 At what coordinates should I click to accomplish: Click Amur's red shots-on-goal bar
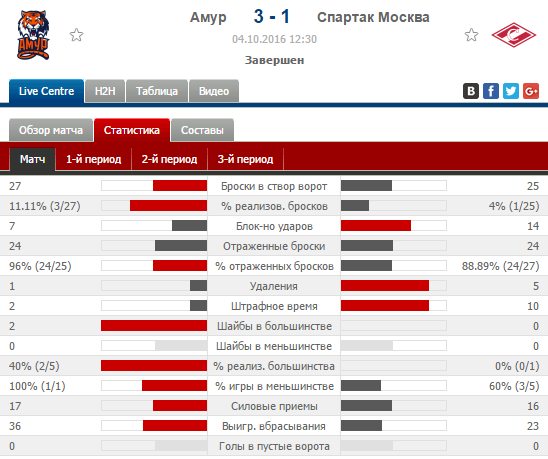click(180, 186)
